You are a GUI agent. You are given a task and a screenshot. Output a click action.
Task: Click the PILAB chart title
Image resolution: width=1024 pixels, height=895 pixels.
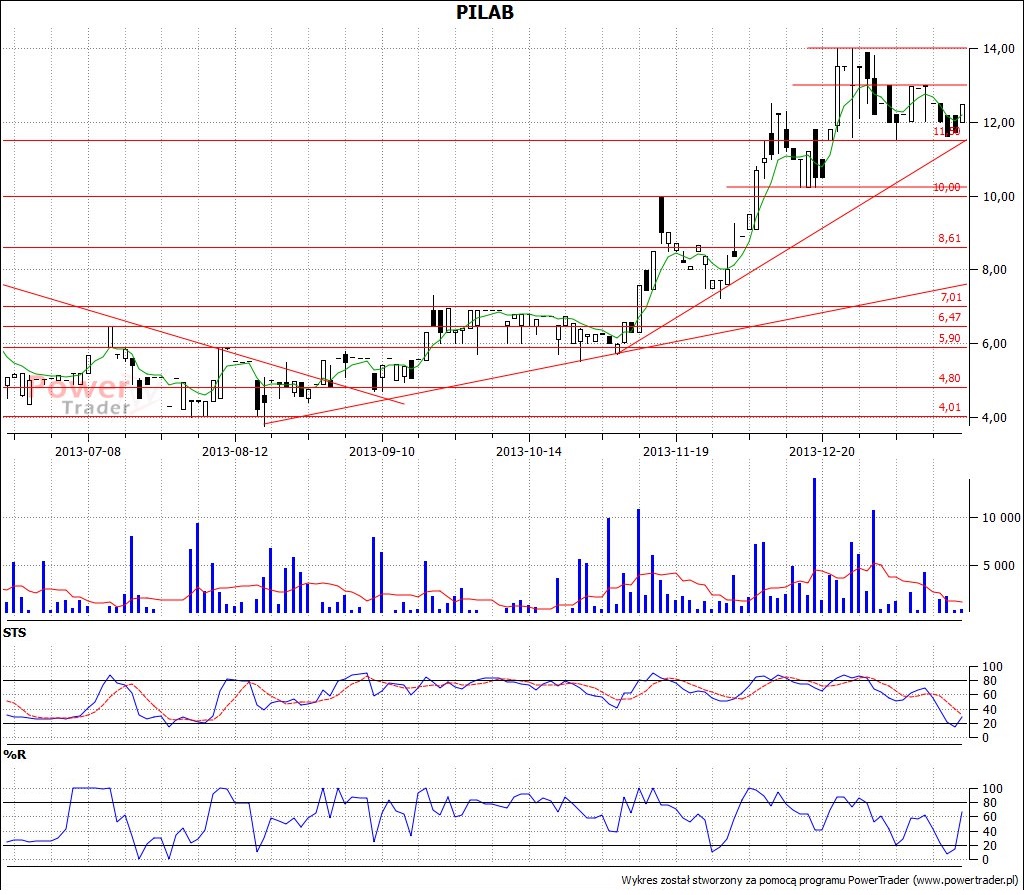tap(486, 12)
